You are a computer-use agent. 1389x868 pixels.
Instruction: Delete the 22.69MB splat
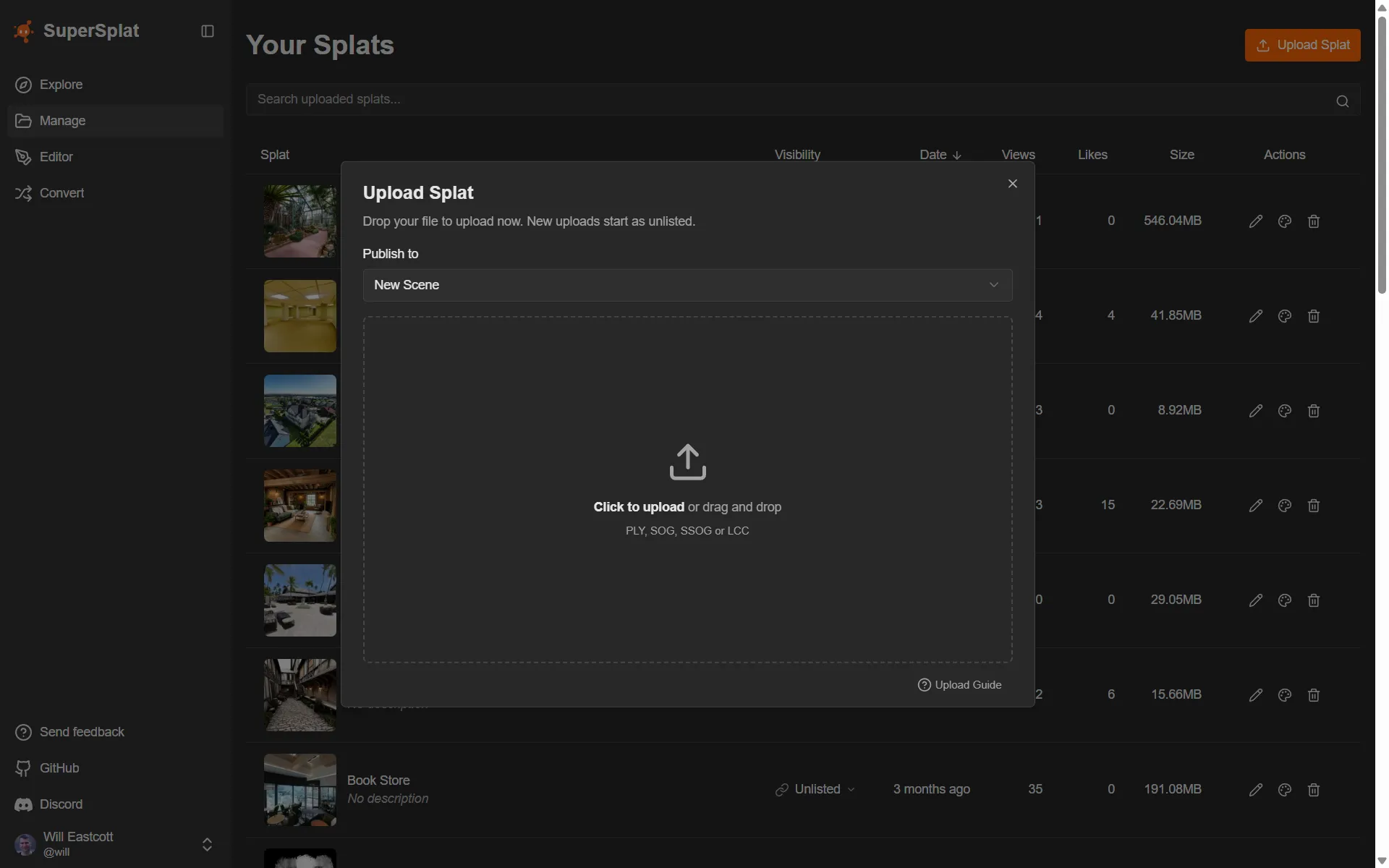[x=1314, y=506]
